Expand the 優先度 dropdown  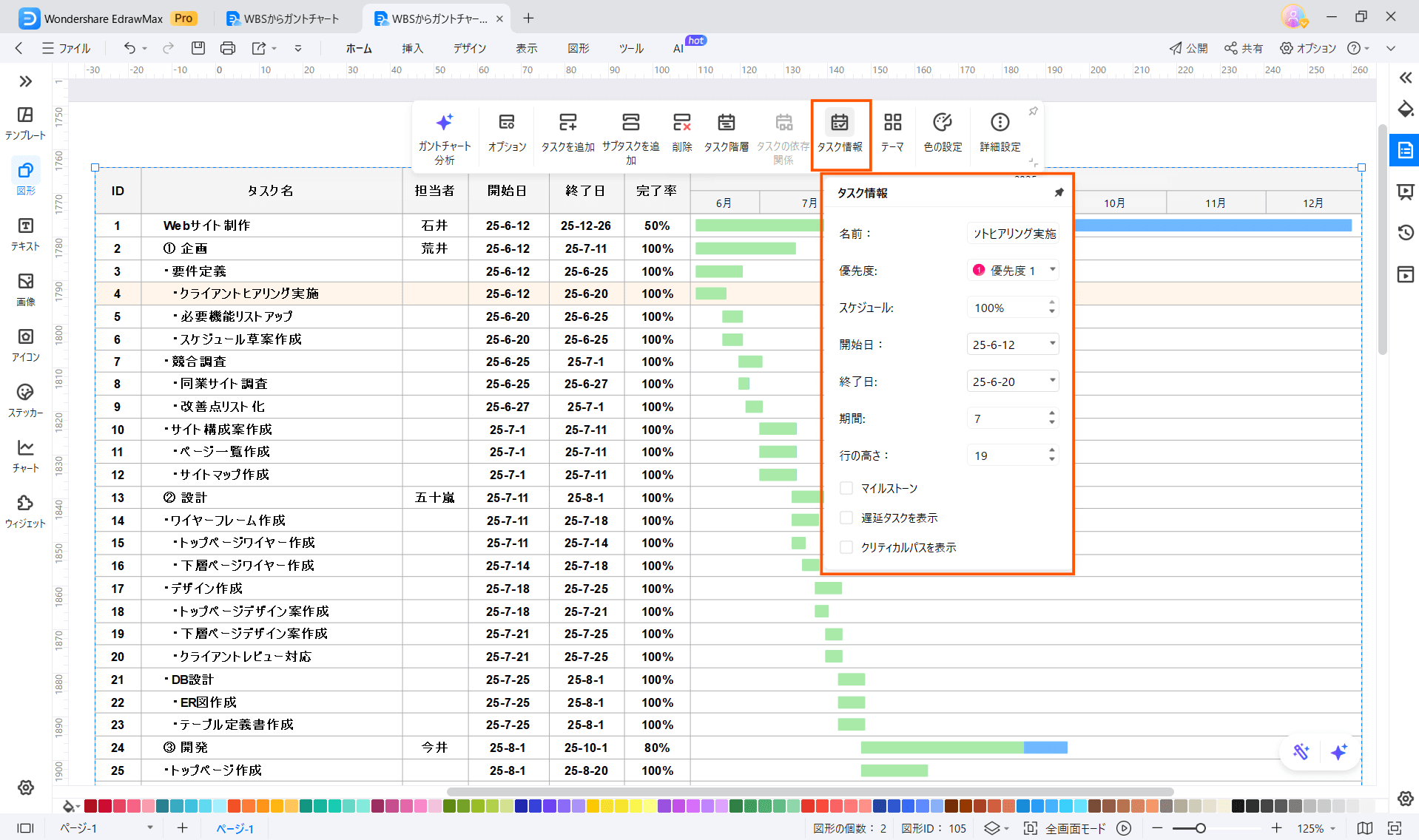[1052, 271]
